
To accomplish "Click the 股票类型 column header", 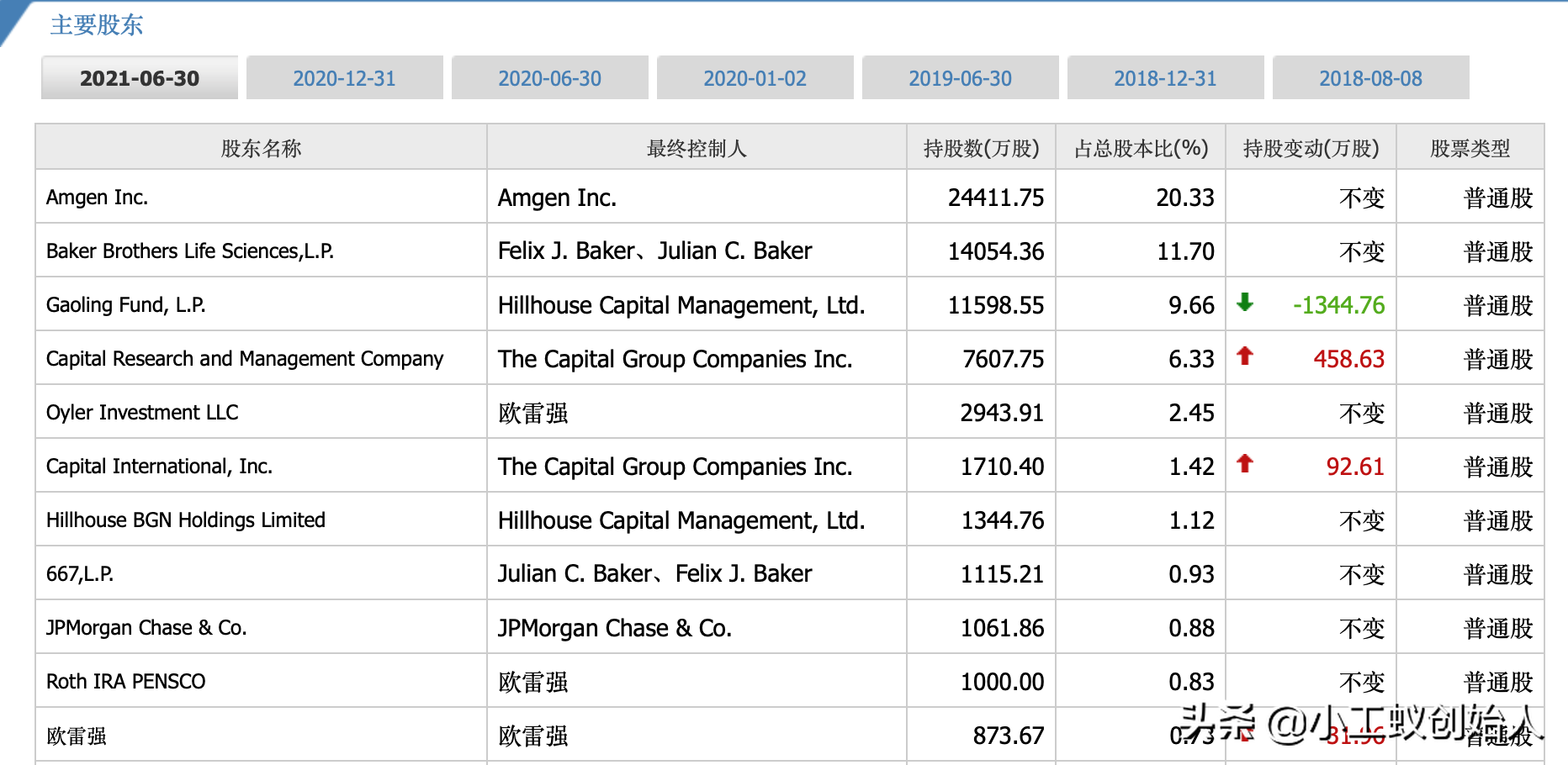I will [1470, 148].
